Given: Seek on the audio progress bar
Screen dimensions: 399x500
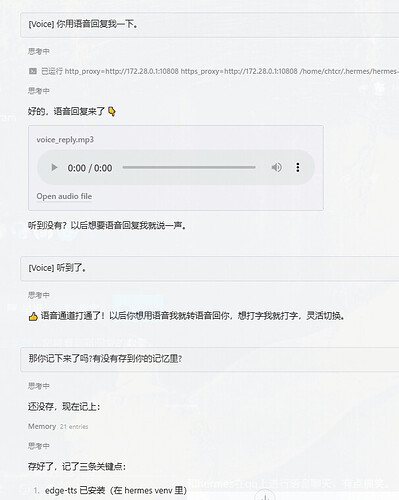Looking at the screenshot, I should tap(189, 167).
